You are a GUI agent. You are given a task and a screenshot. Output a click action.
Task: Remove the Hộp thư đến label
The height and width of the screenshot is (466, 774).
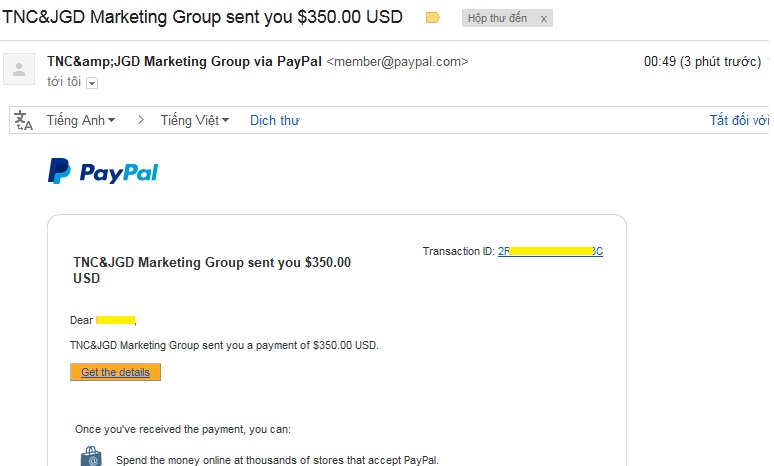tap(544, 19)
